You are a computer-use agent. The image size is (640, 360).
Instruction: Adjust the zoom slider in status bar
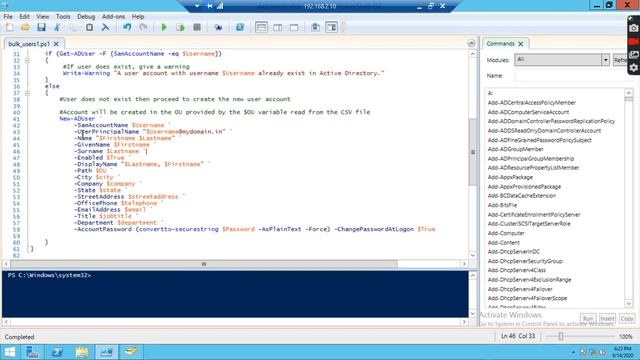coord(561,336)
